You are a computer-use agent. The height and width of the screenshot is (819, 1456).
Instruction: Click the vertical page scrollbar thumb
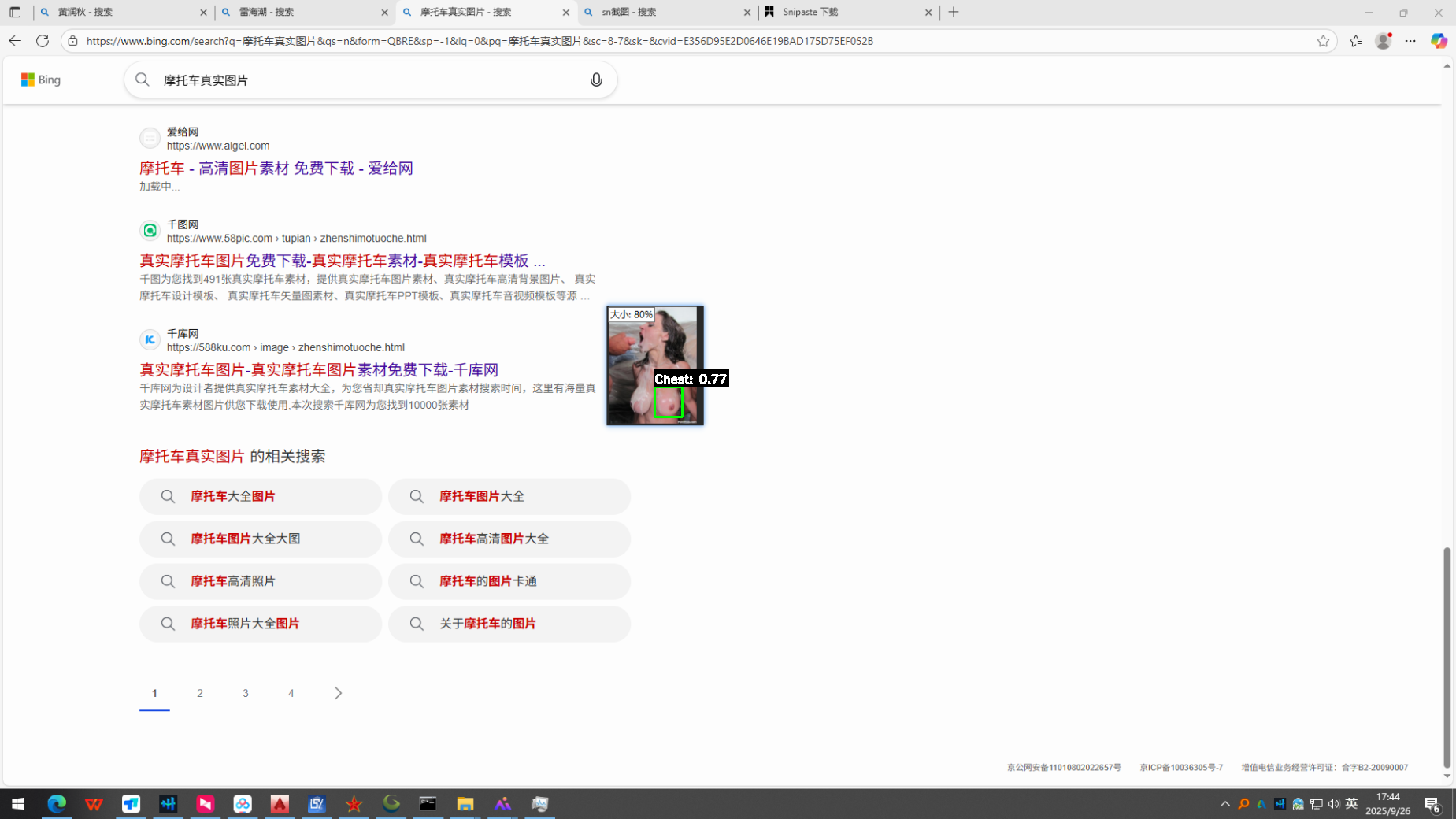point(1447,658)
